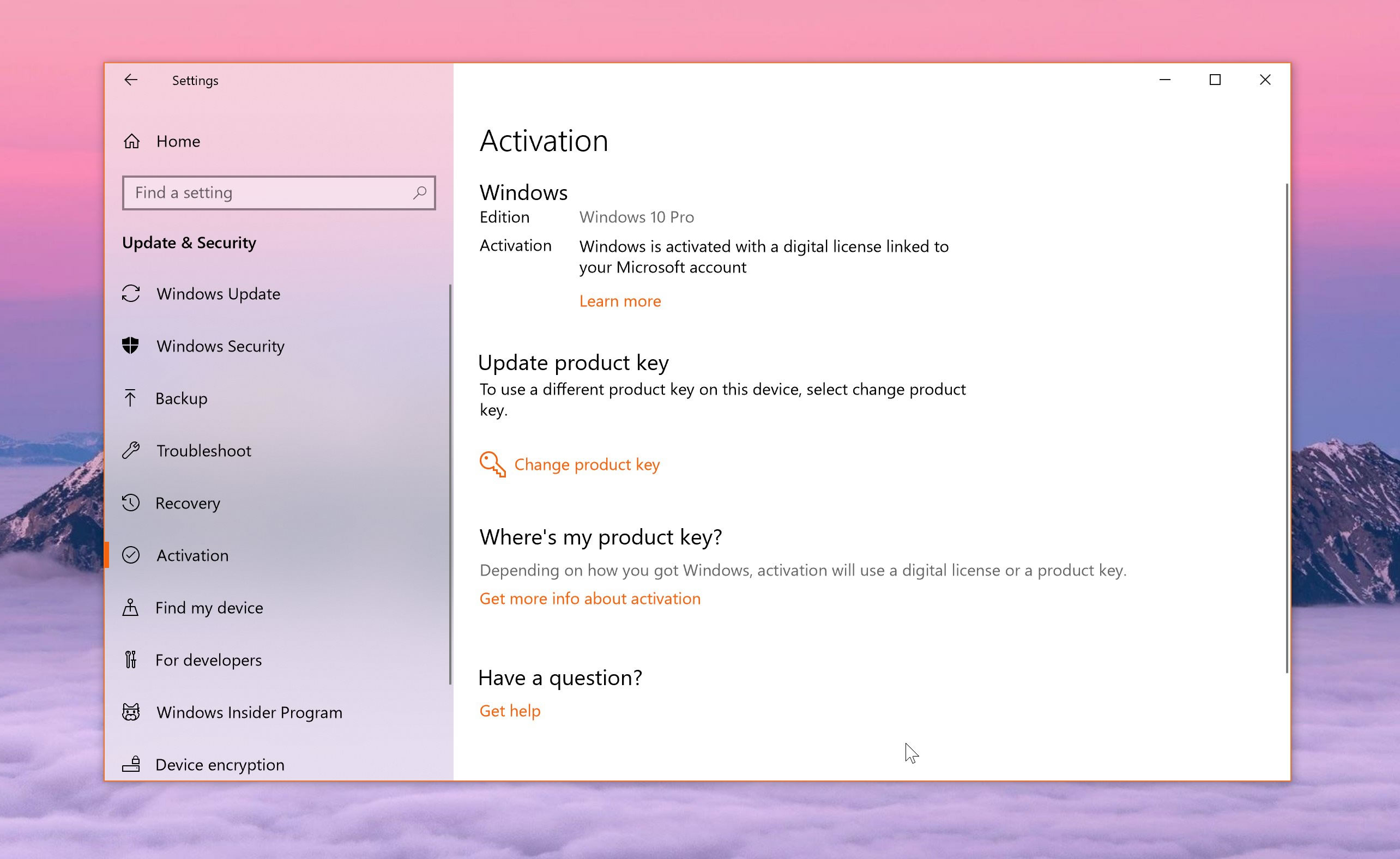Click the Backup upload arrow icon

[x=130, y=398]
